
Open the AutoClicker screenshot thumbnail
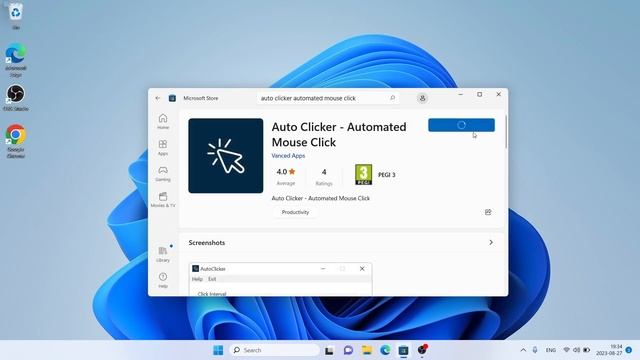280,280
